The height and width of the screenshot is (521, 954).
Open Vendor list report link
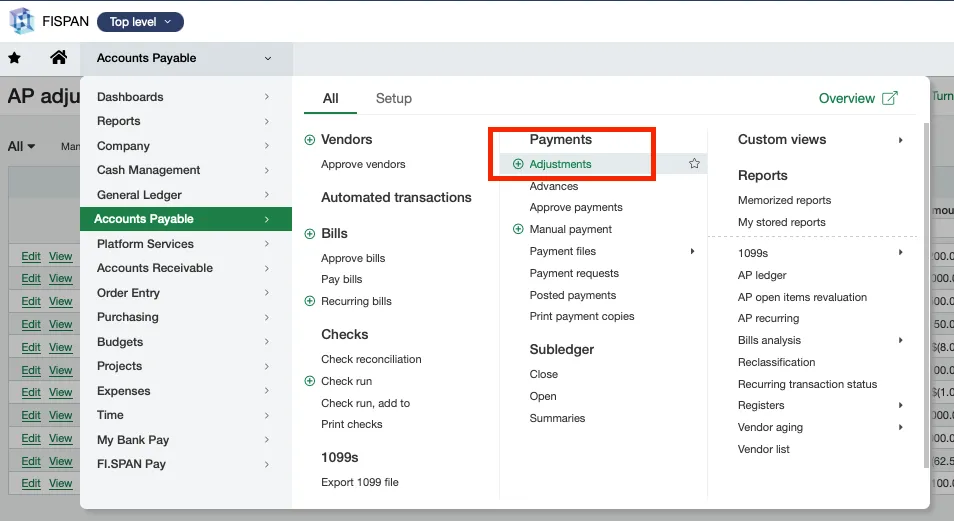[x=764, y=449]
